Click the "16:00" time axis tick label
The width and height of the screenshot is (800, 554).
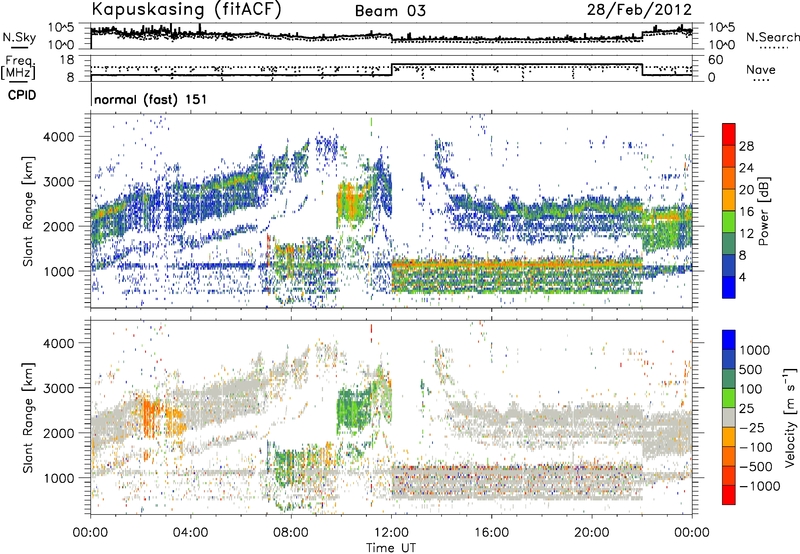point(492,532)
